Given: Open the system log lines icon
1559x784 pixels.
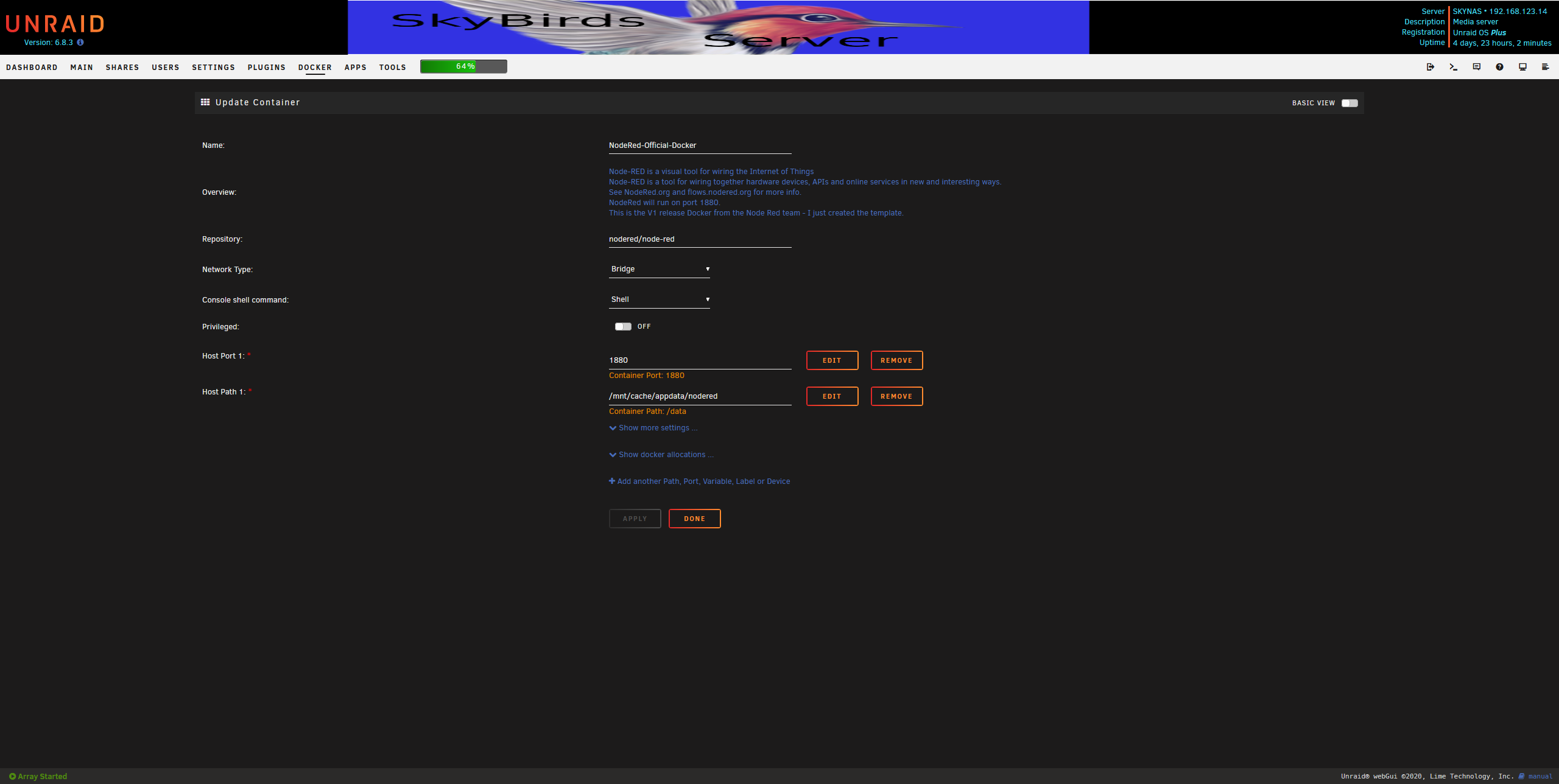Looking at the screenshot, I should click(1545, 67).
